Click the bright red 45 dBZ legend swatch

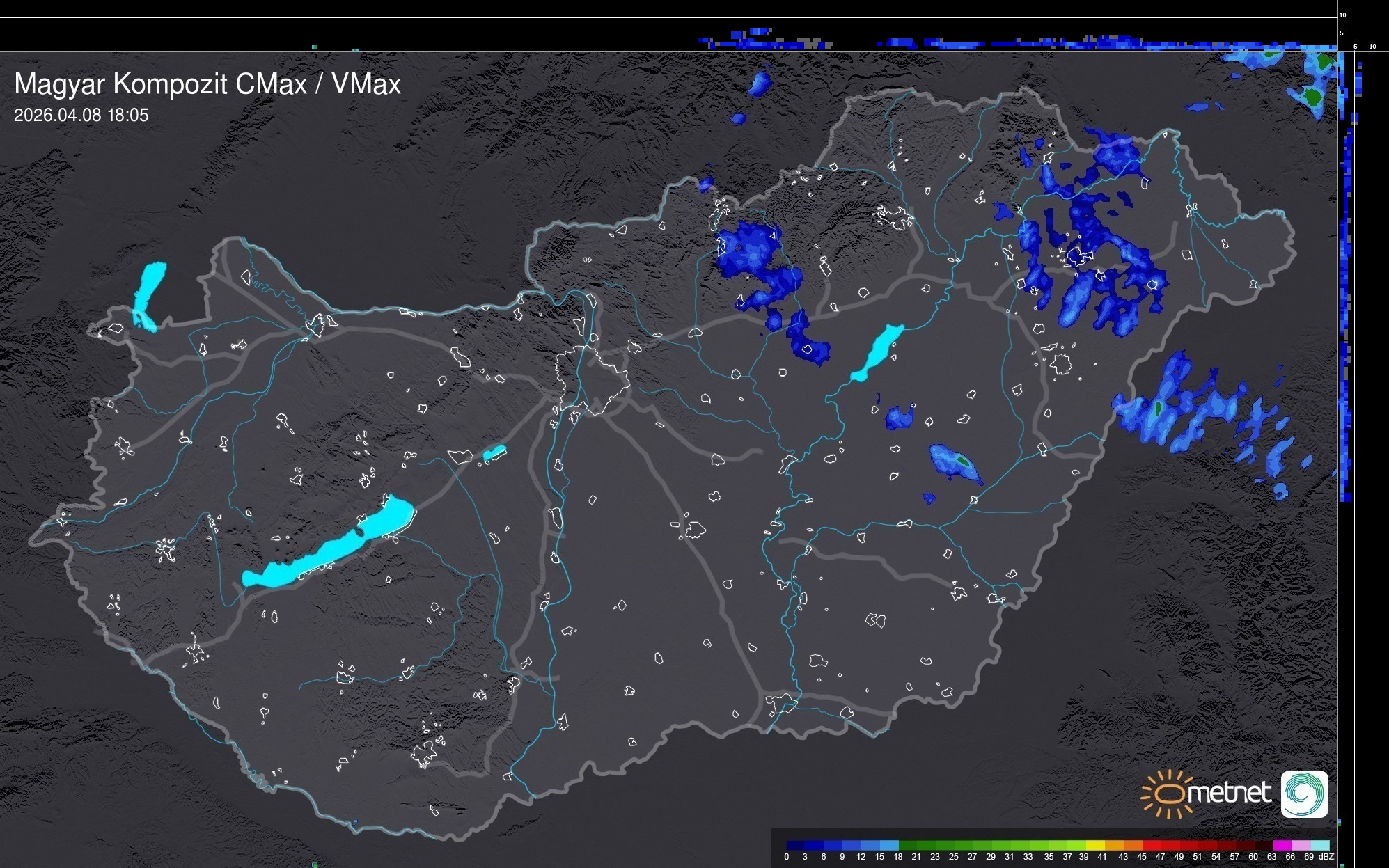(1152, 845)
